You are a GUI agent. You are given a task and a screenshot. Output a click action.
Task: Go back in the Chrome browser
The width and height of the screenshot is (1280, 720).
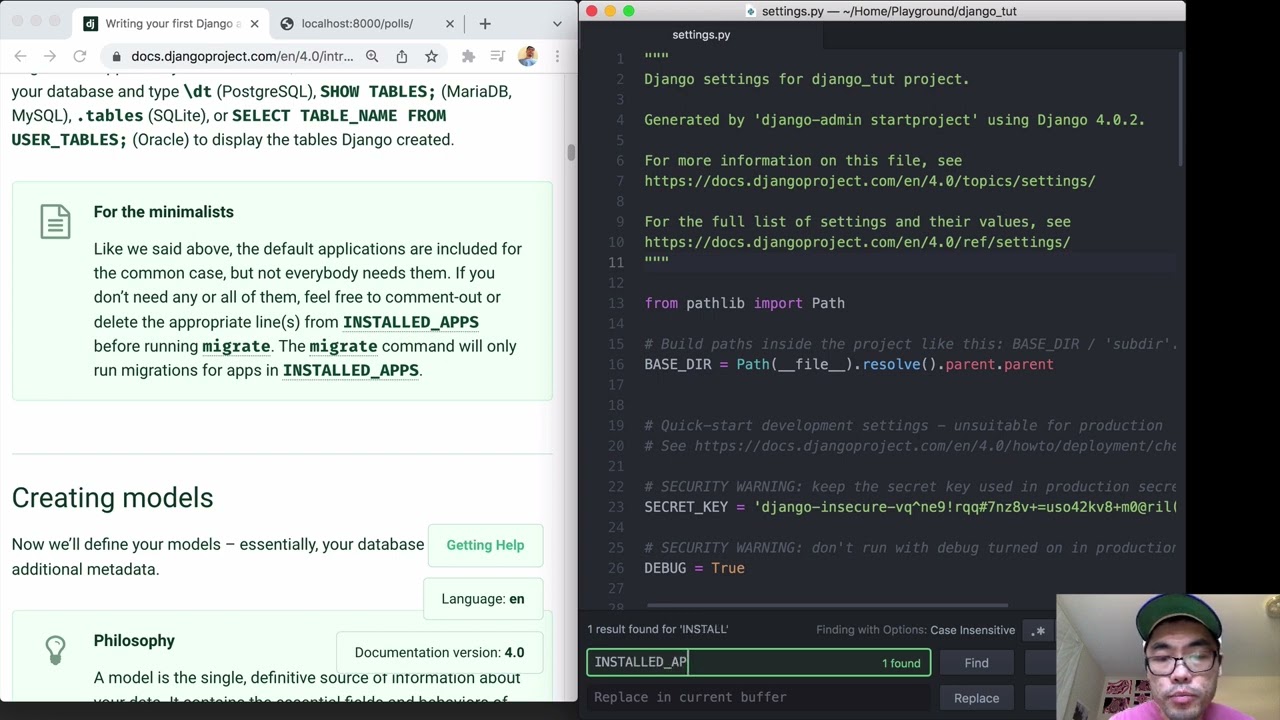pos(21,57)
